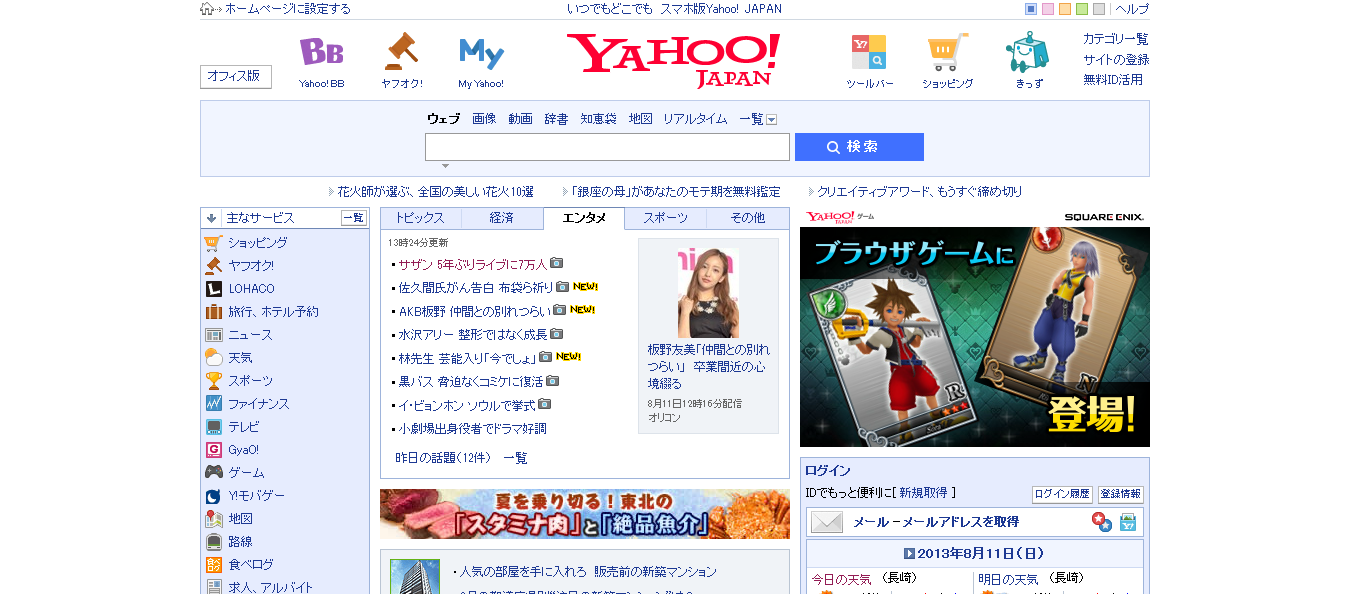
Task: Switch to the トピックス tab
Action: pos(420,218)
